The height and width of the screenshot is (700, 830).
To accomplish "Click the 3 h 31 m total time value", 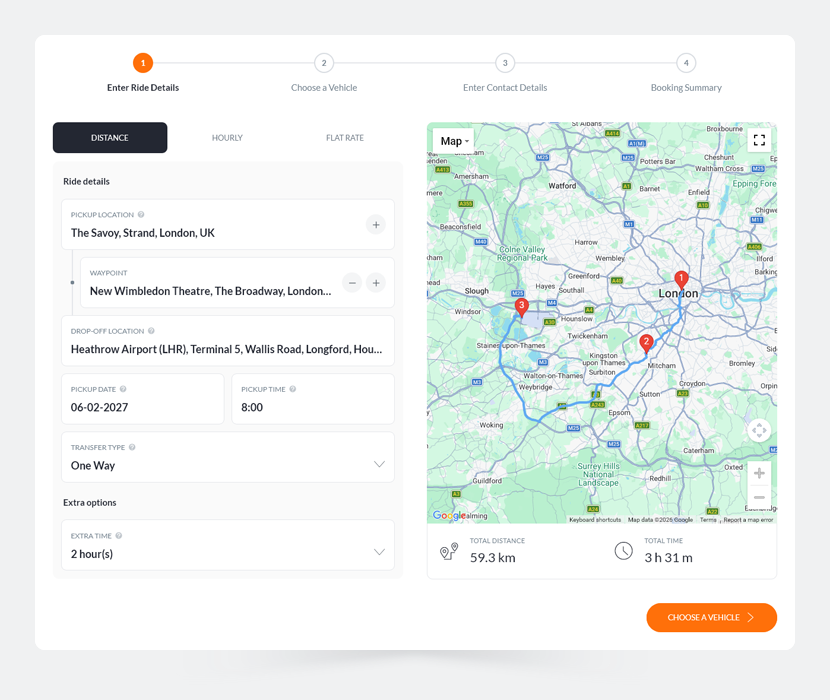I will point(668,558).
